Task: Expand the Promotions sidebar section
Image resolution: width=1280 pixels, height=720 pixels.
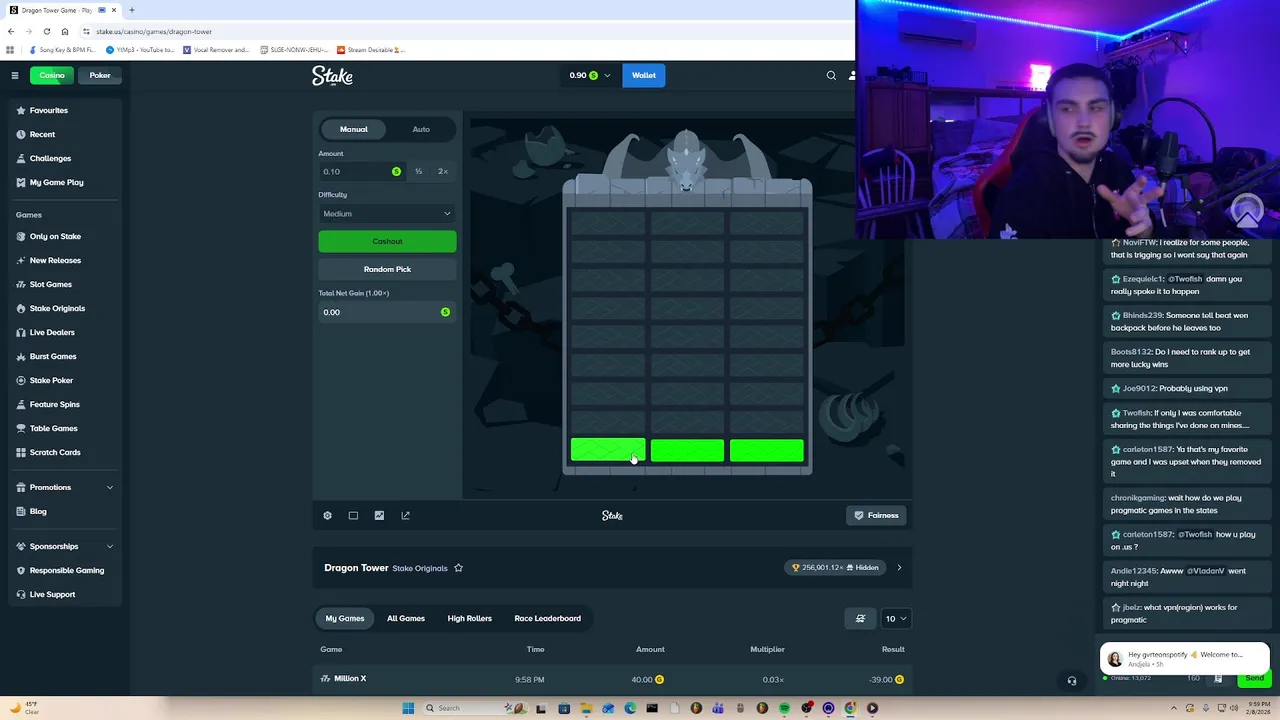Action: click(109, 488)
